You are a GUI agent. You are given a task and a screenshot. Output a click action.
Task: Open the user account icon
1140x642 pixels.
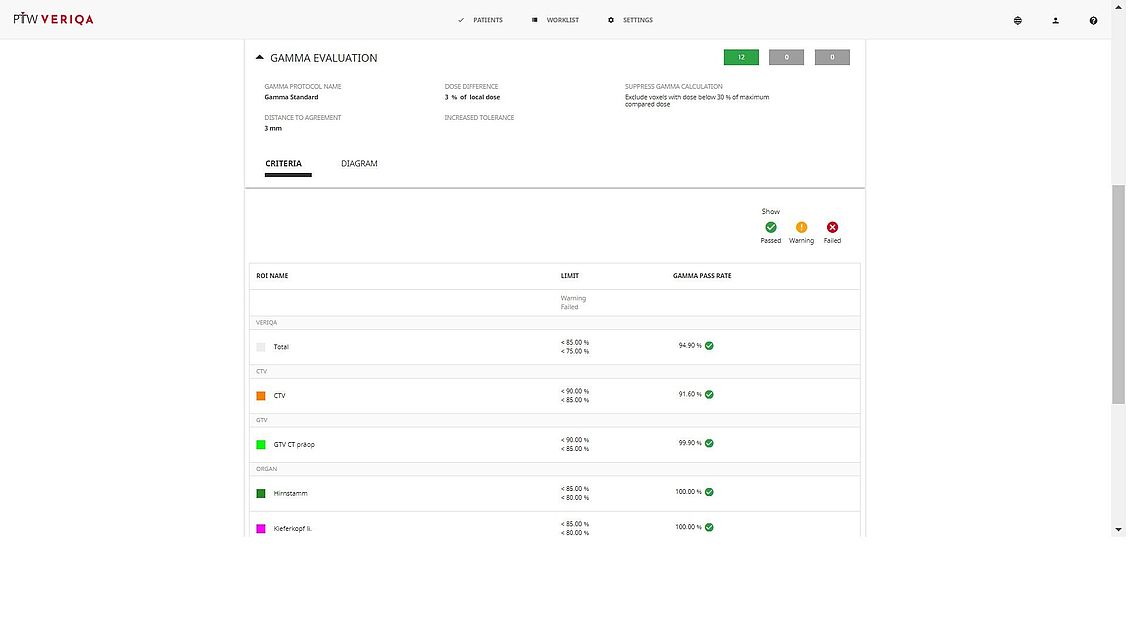coord(1055,20)
